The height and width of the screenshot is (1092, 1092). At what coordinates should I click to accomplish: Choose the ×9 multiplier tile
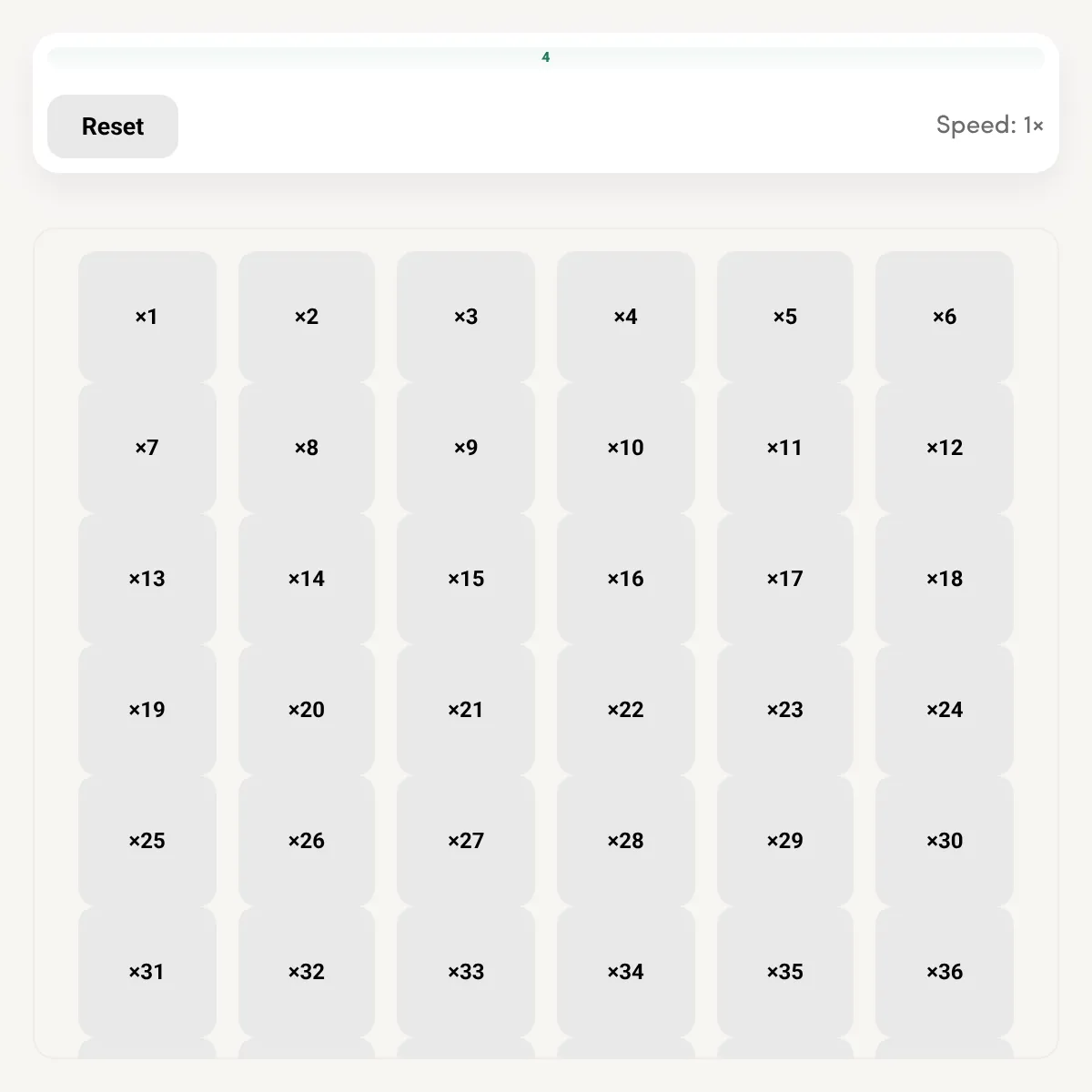click(x=466, y=448)
